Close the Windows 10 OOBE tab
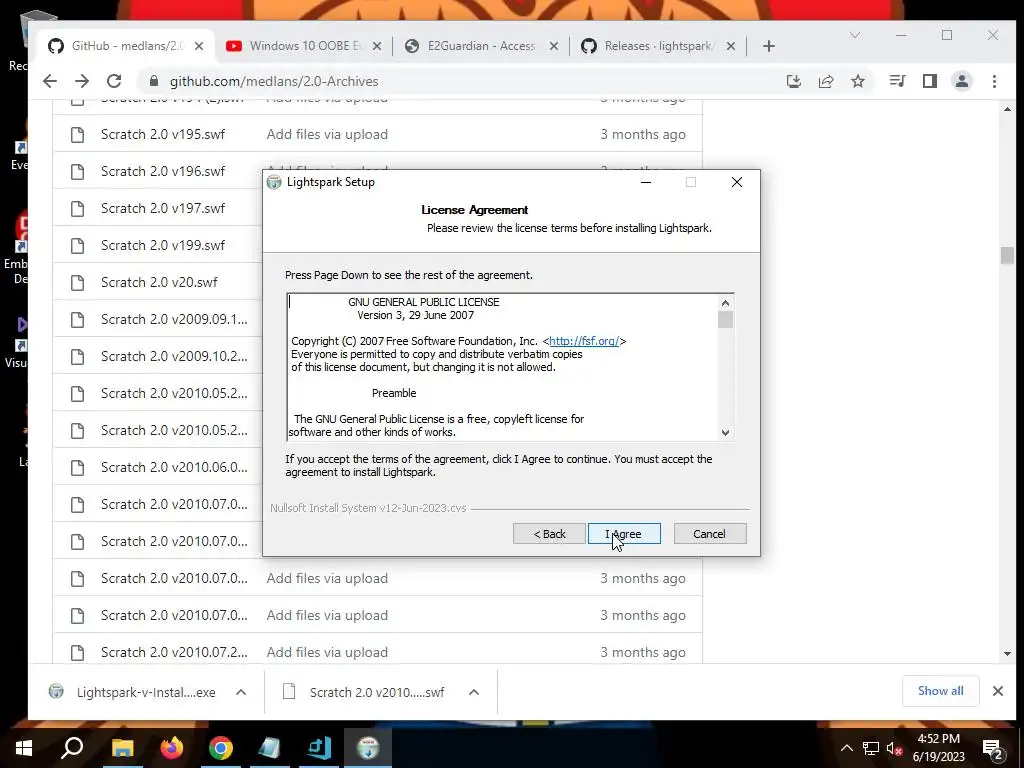 [377, 46]
